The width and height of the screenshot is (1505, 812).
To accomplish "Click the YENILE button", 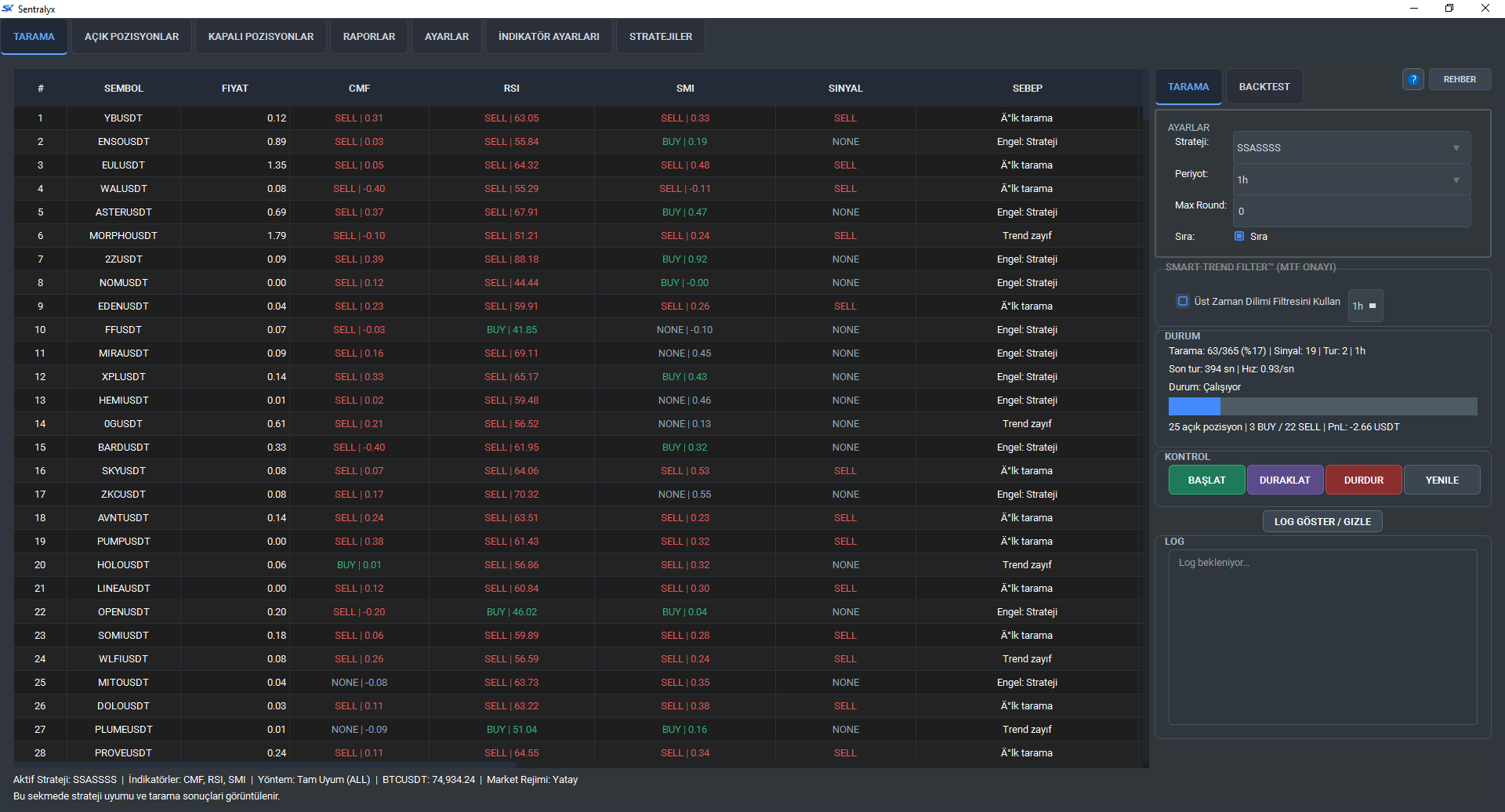I will (x=1442, y=480).
